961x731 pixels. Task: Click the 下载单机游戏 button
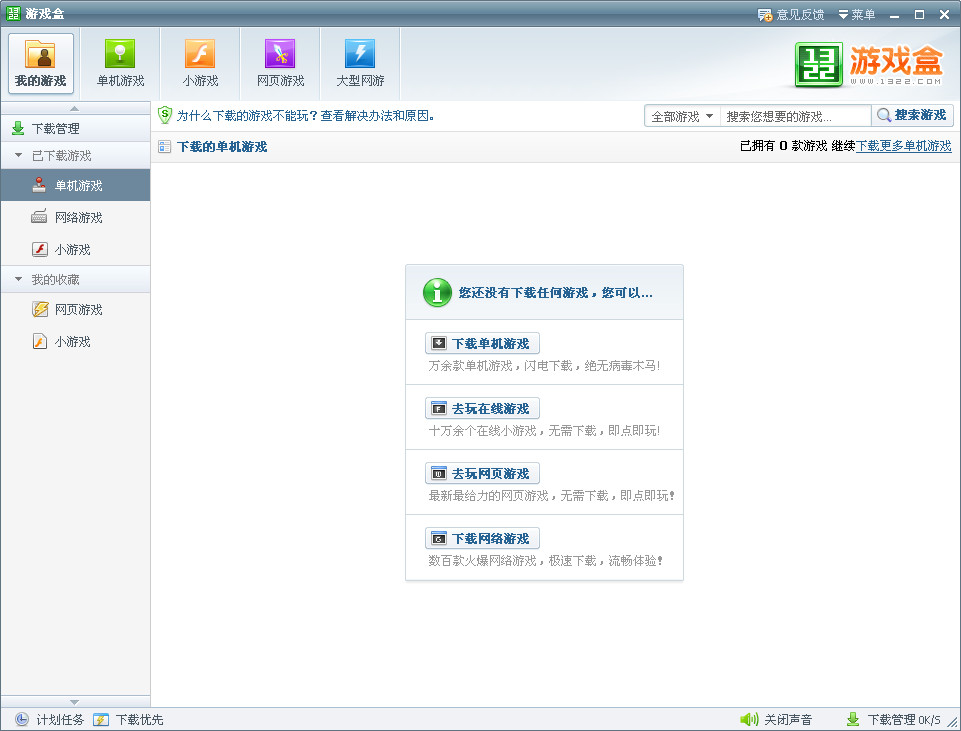pos(482,343)
